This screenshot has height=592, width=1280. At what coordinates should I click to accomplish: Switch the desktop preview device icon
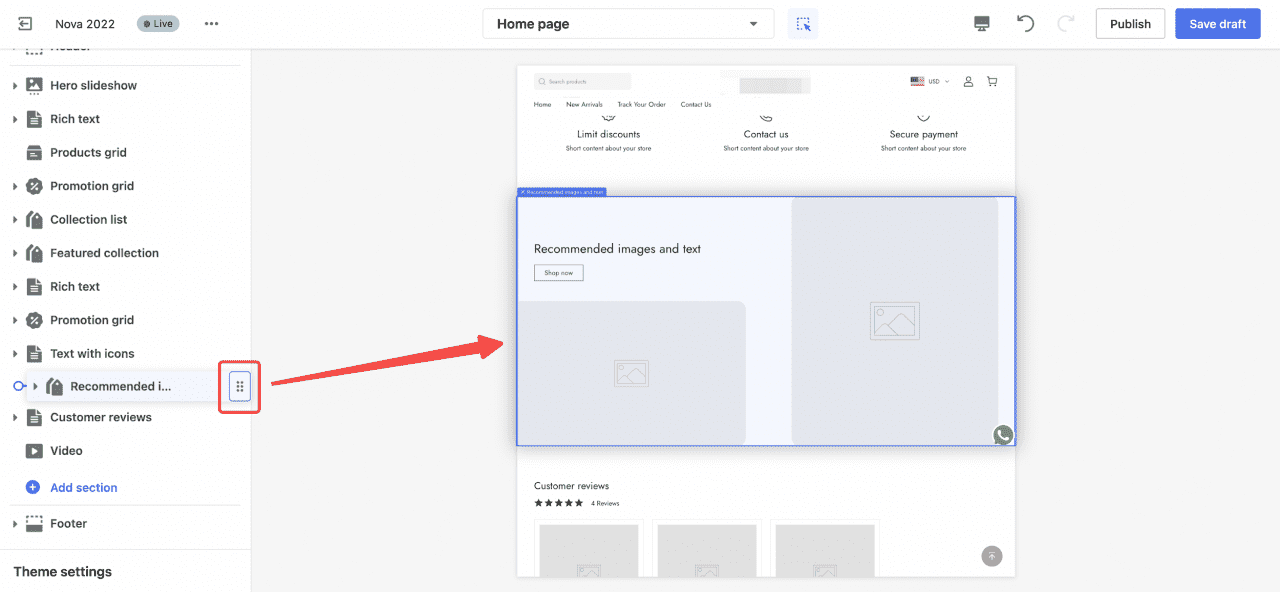click(982, 24)
